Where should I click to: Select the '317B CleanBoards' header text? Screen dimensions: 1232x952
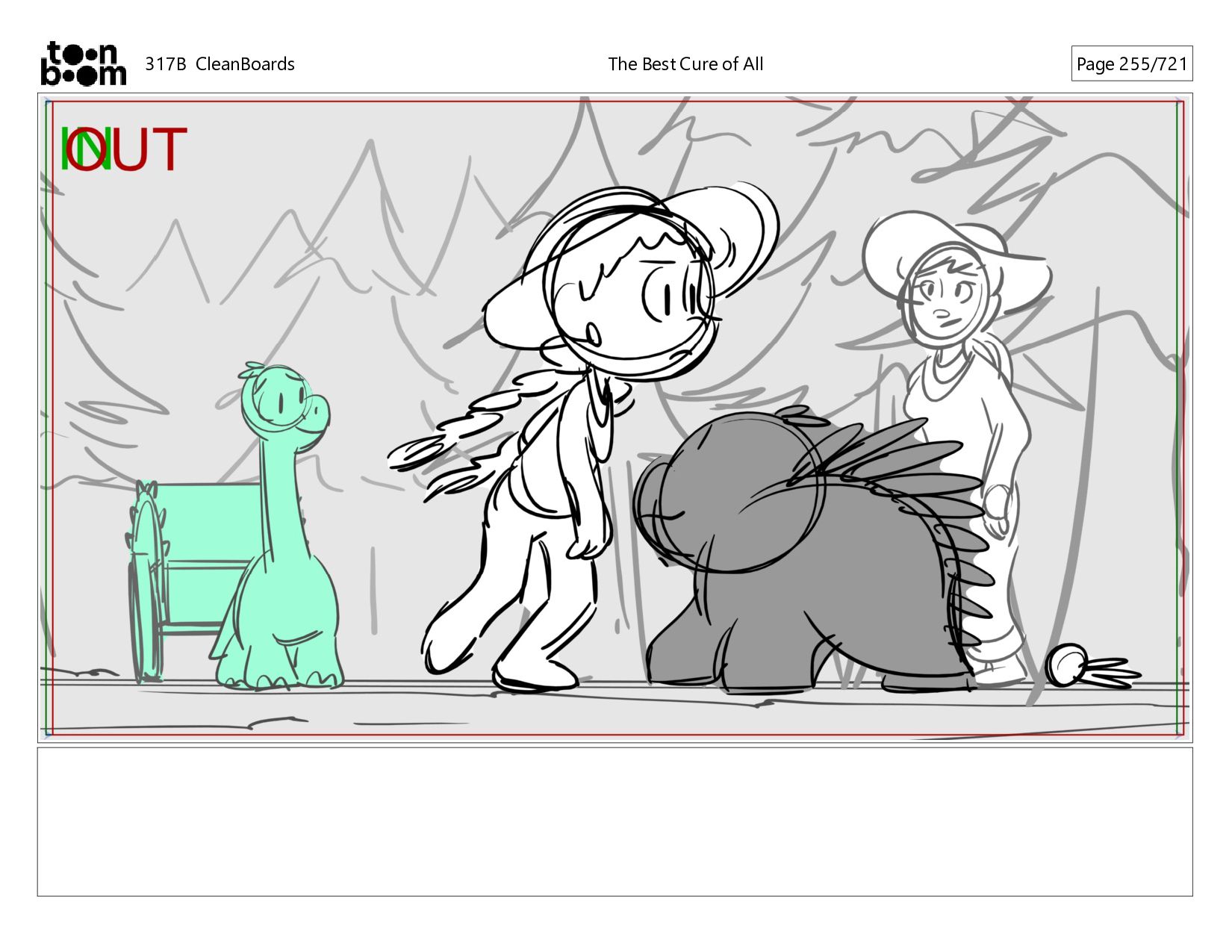pyautogui.click(x=220, y=64)
